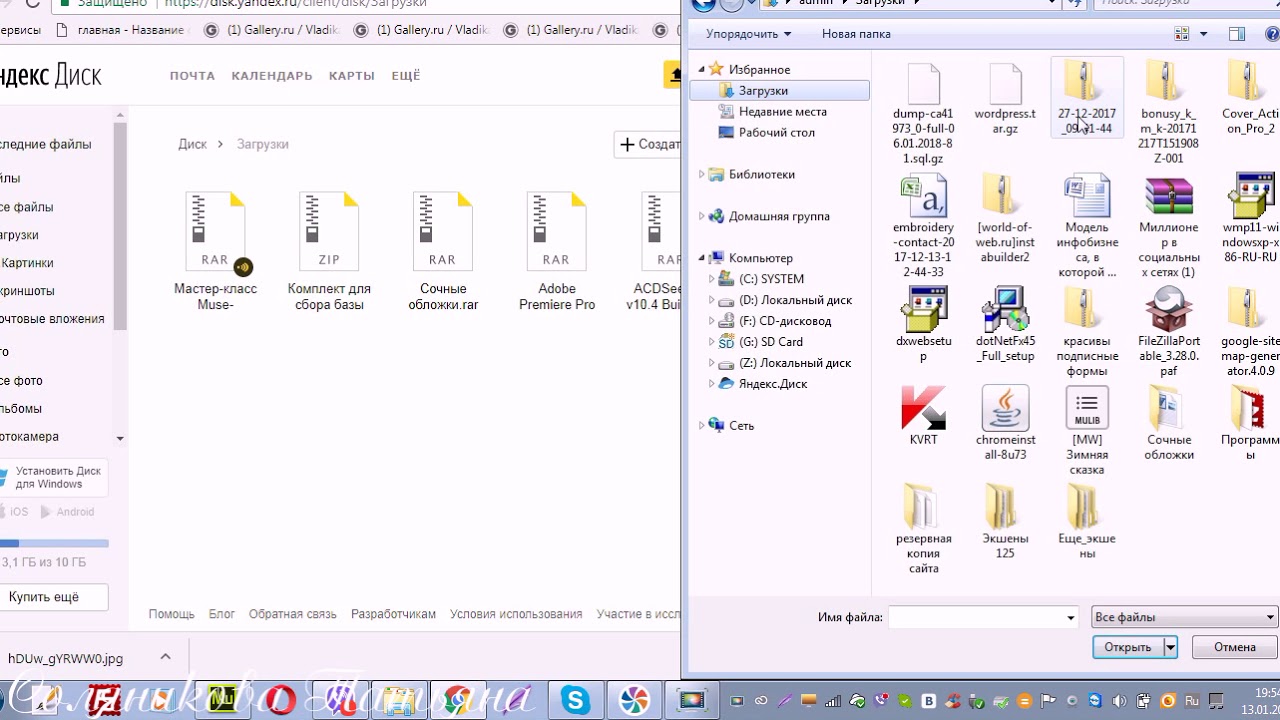Click Новая папка button
Image resolution: width=1280 pixels, height=720 pixels.
tap(856, 34)
